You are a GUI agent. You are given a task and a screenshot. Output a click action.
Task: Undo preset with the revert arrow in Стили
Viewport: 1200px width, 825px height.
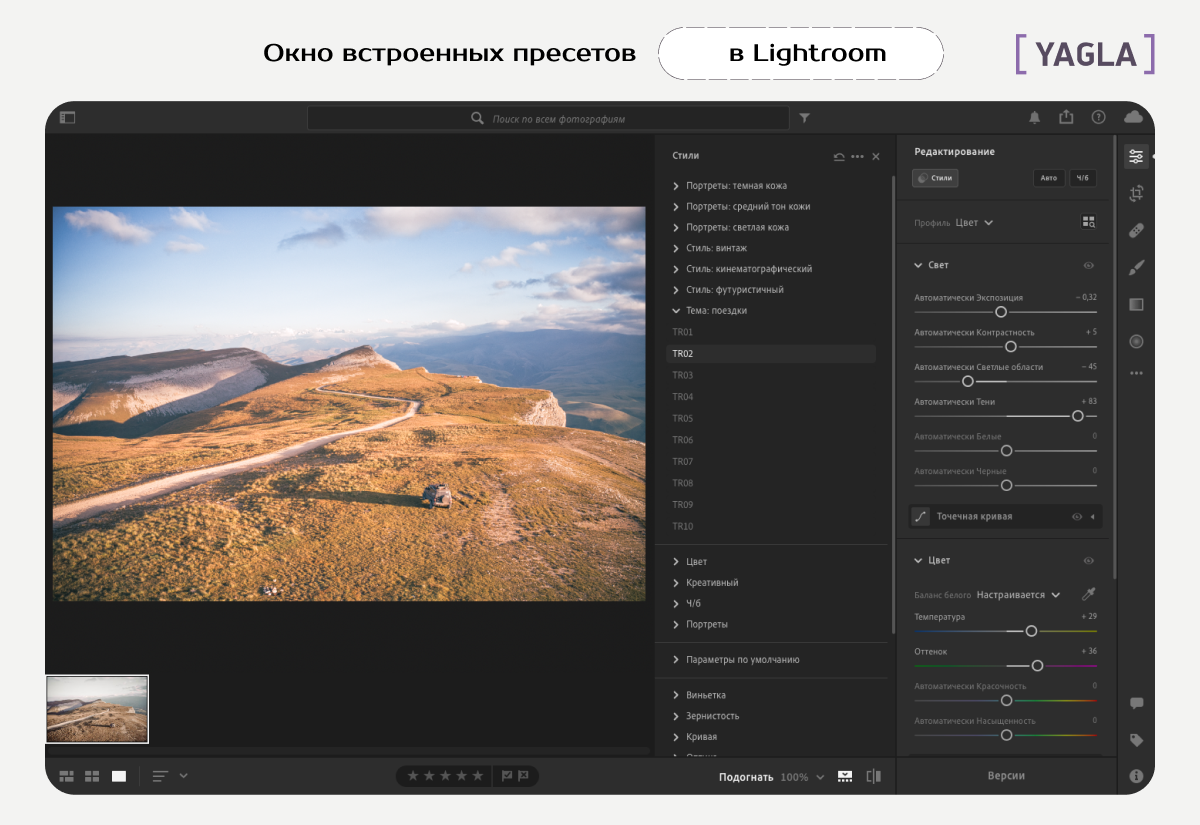[839, 157]
